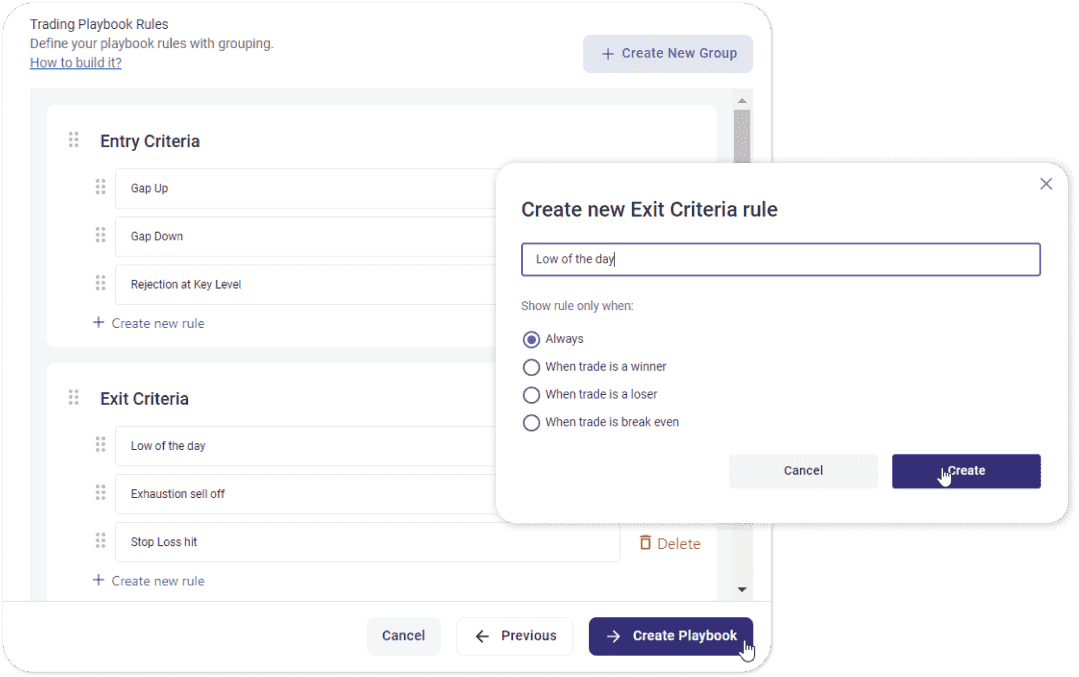Pick When trade is break even

coord(532,423)
